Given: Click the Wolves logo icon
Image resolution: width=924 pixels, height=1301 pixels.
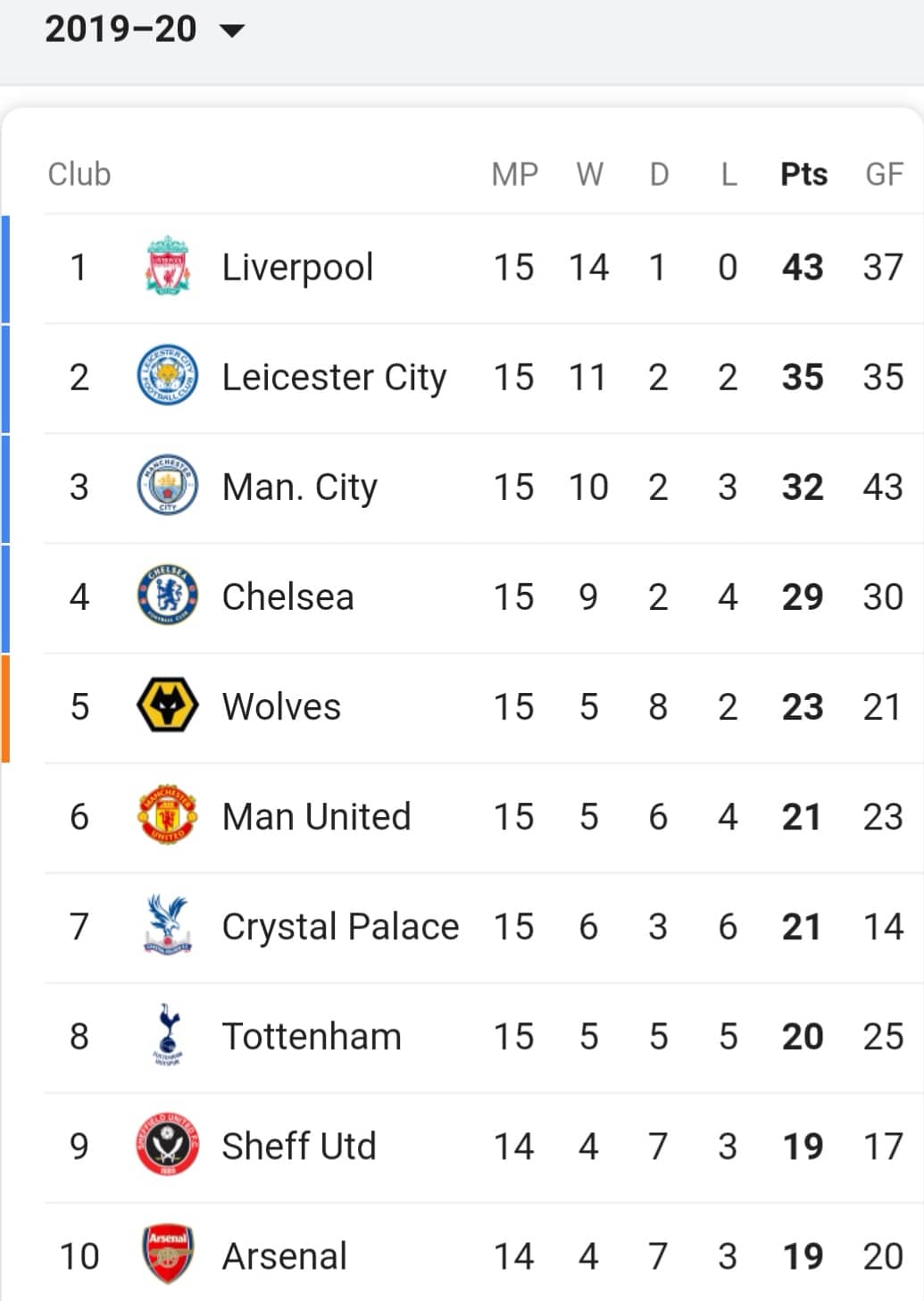Looking at the screenshot, I should [168, 705].
